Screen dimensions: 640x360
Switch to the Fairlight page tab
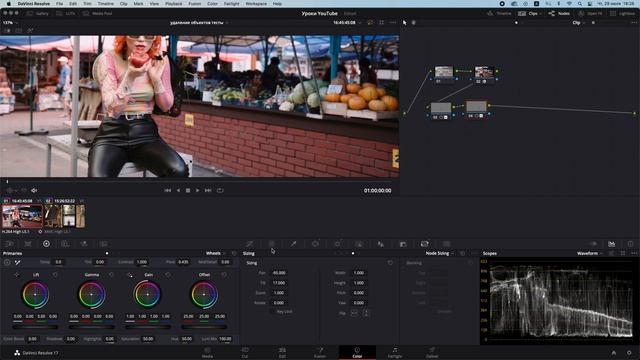point(395,353)
